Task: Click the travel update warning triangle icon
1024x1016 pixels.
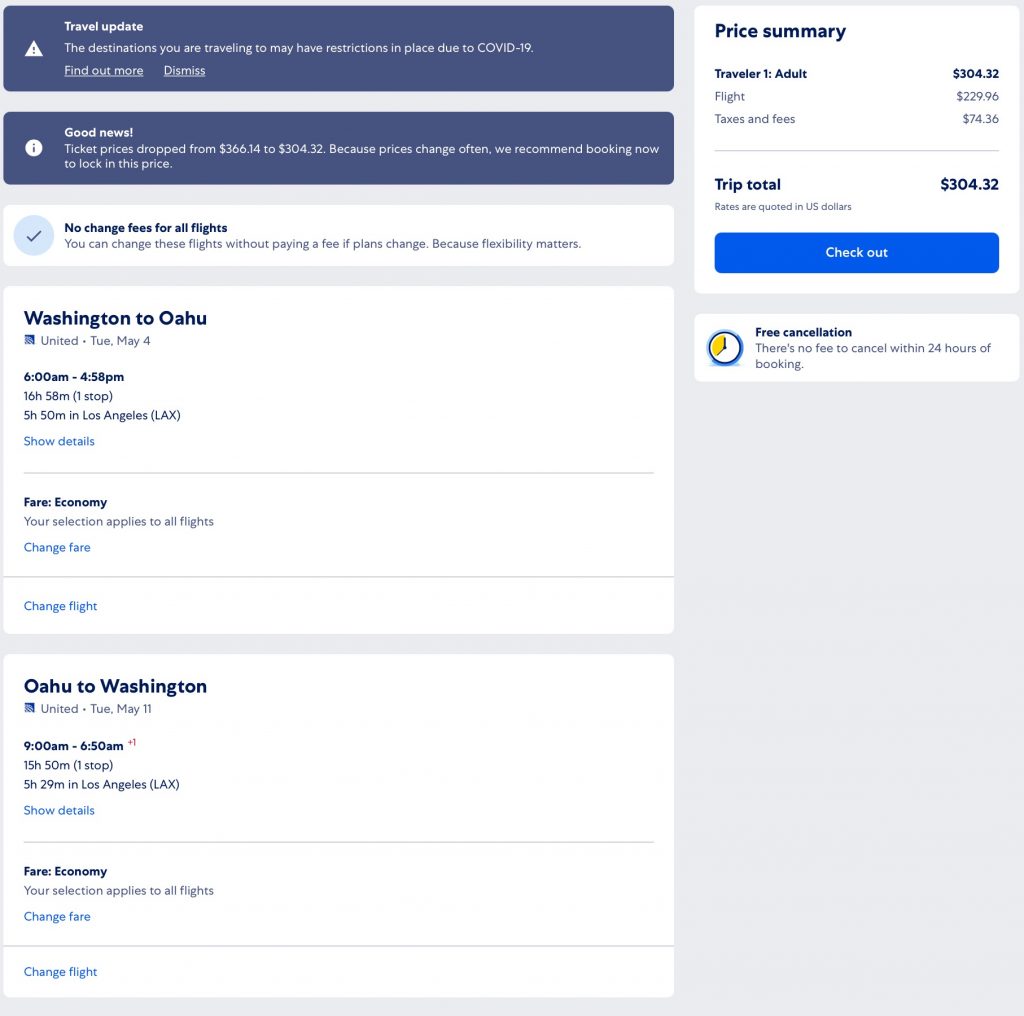Action: (34, 48)
